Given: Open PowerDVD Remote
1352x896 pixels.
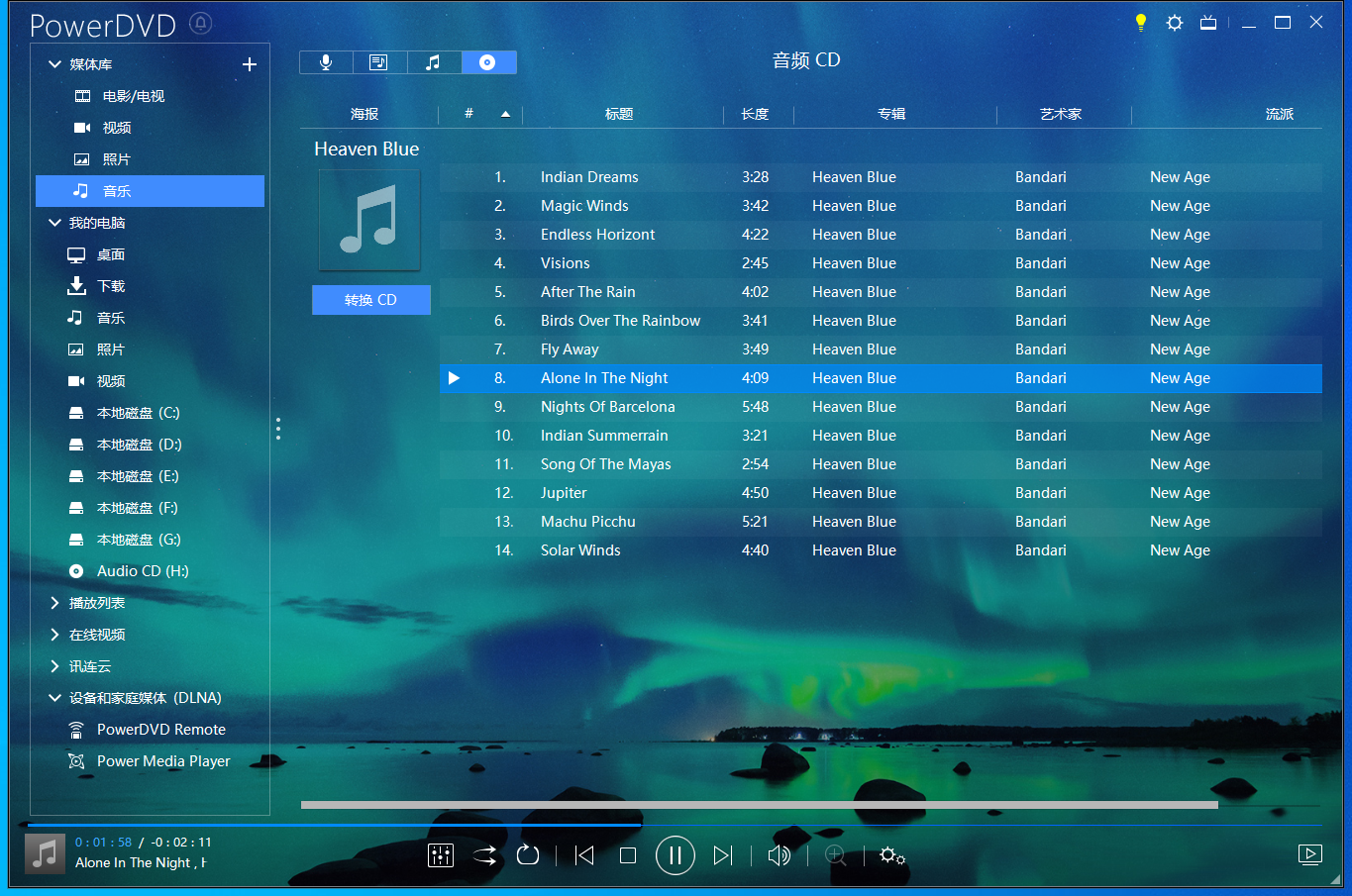Looking at the screenshot, I should (150, 730).
